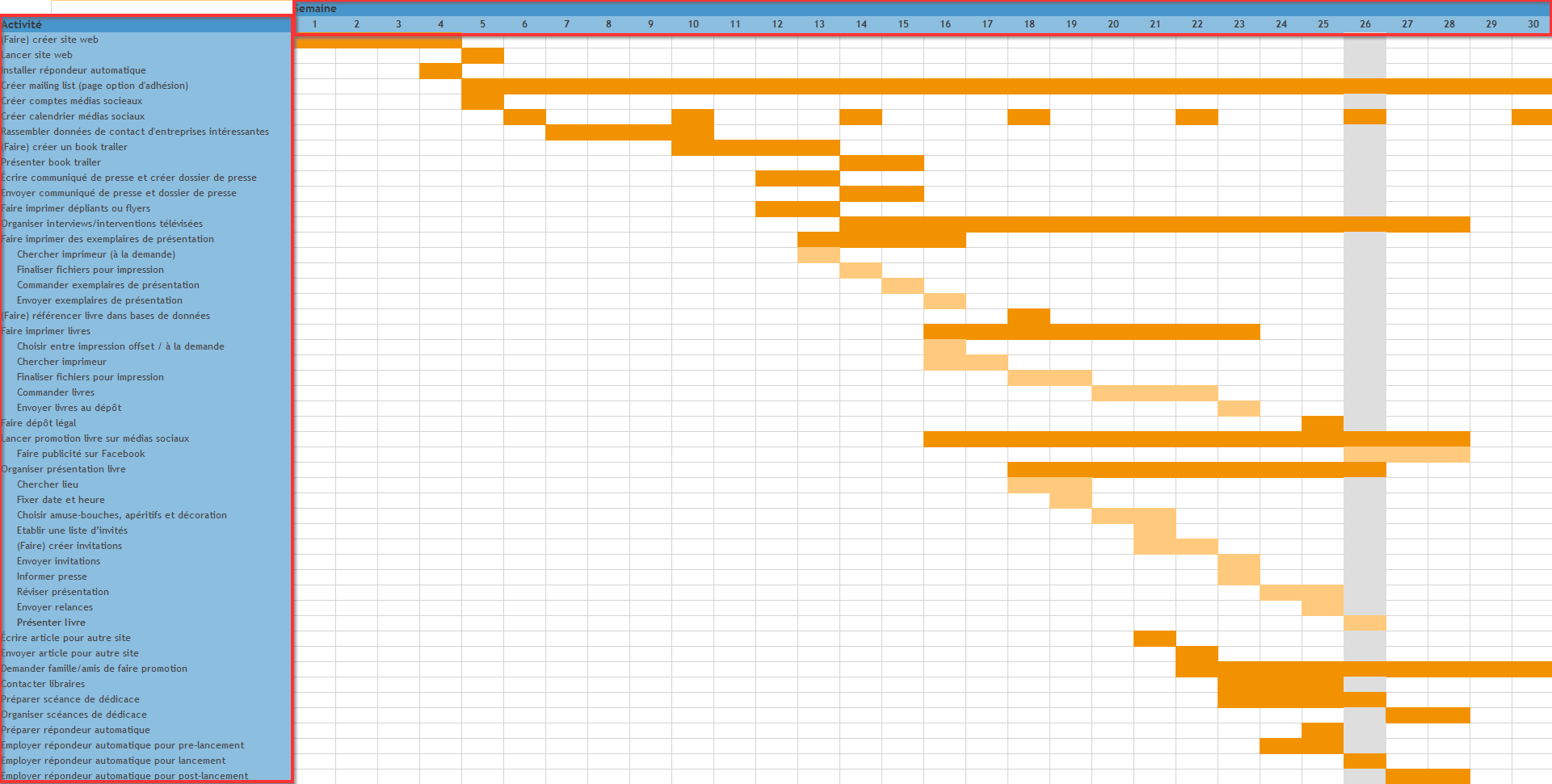Viewport: 1552px width, 784px height.
Task: Select 'Contacter libraires' activity
Action: coord(146,684)
